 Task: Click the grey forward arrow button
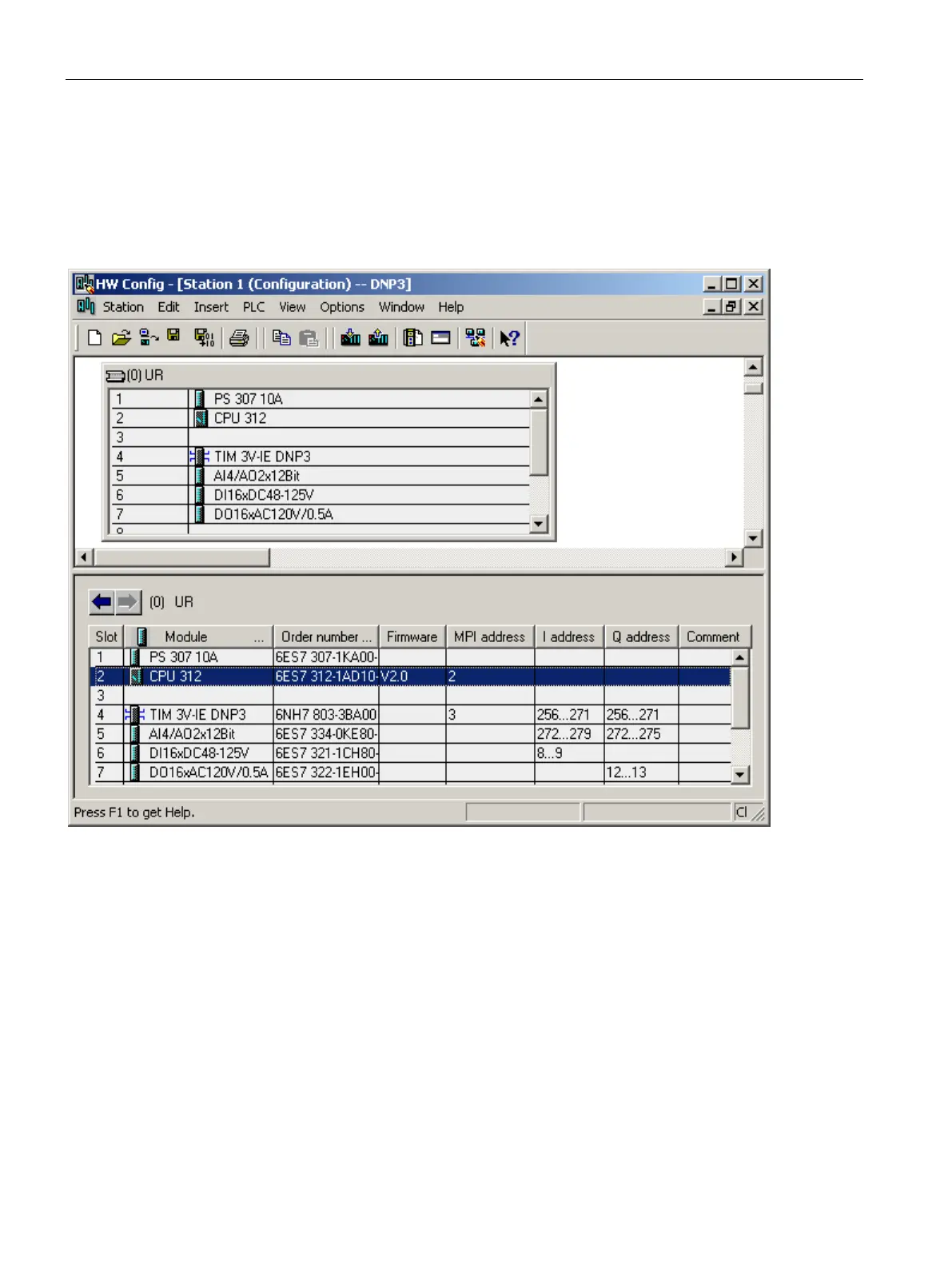128,601
